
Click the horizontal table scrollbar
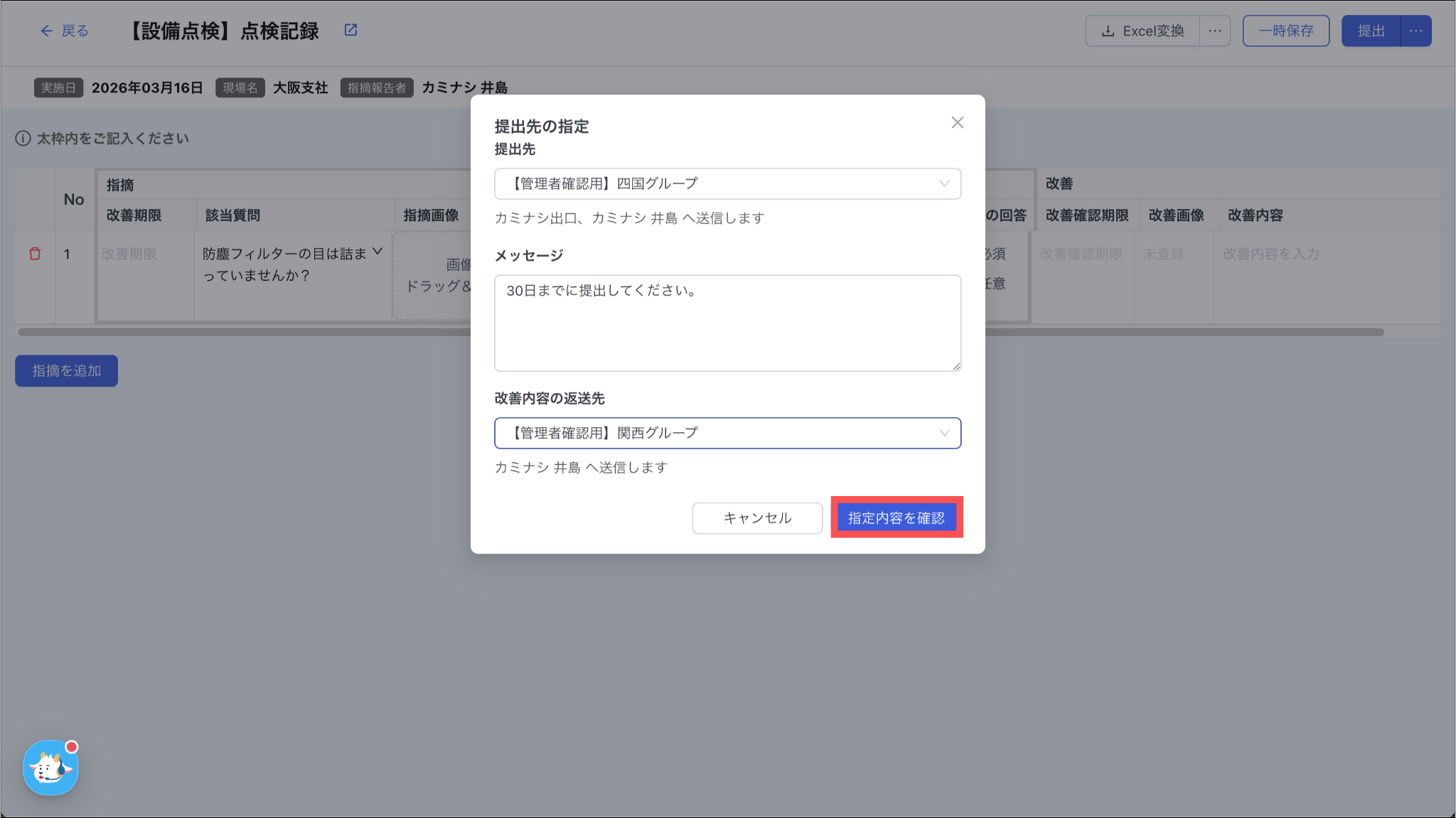[284, 332]
